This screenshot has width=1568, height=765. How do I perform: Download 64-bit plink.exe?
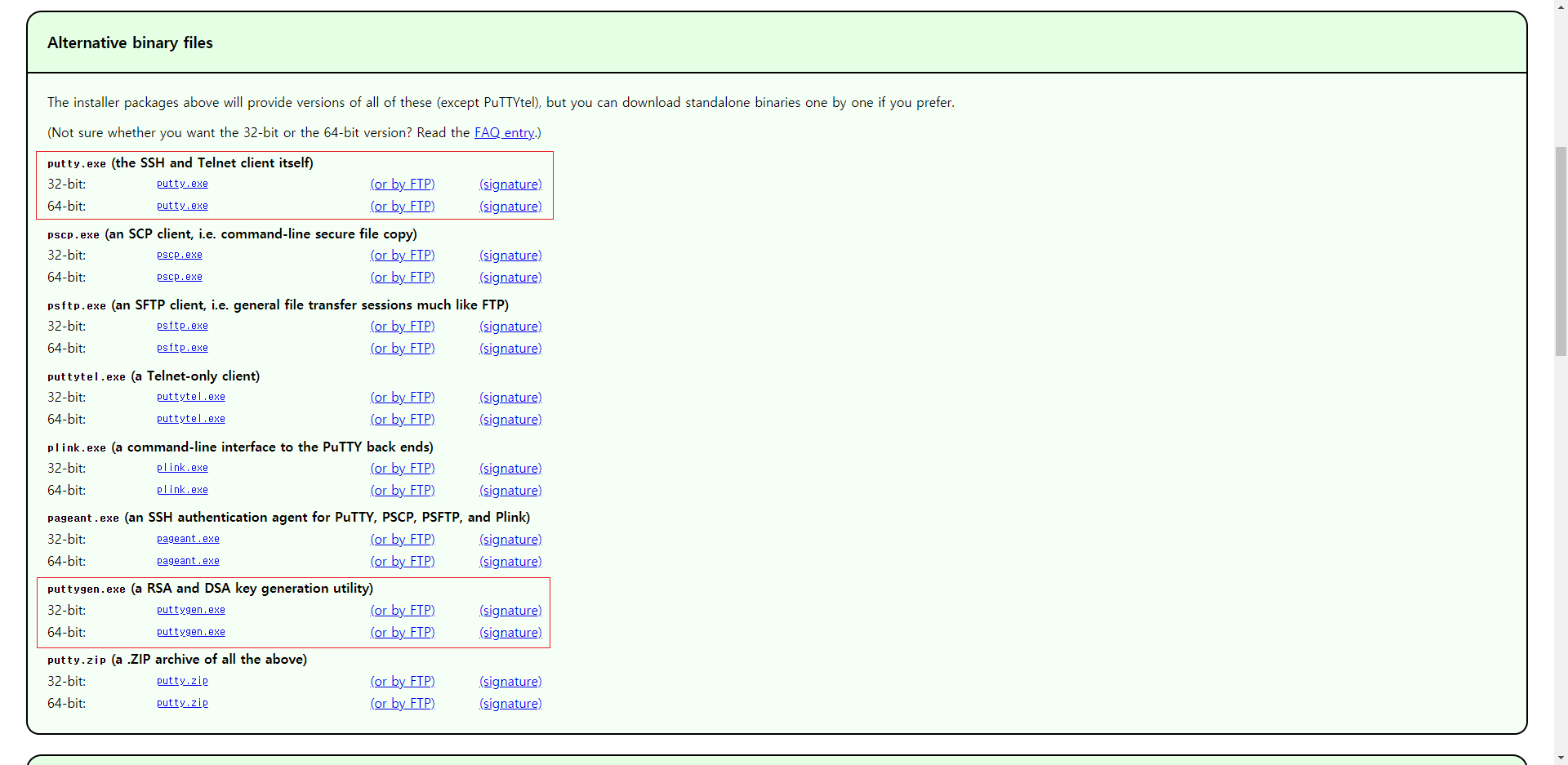point(182,490)
